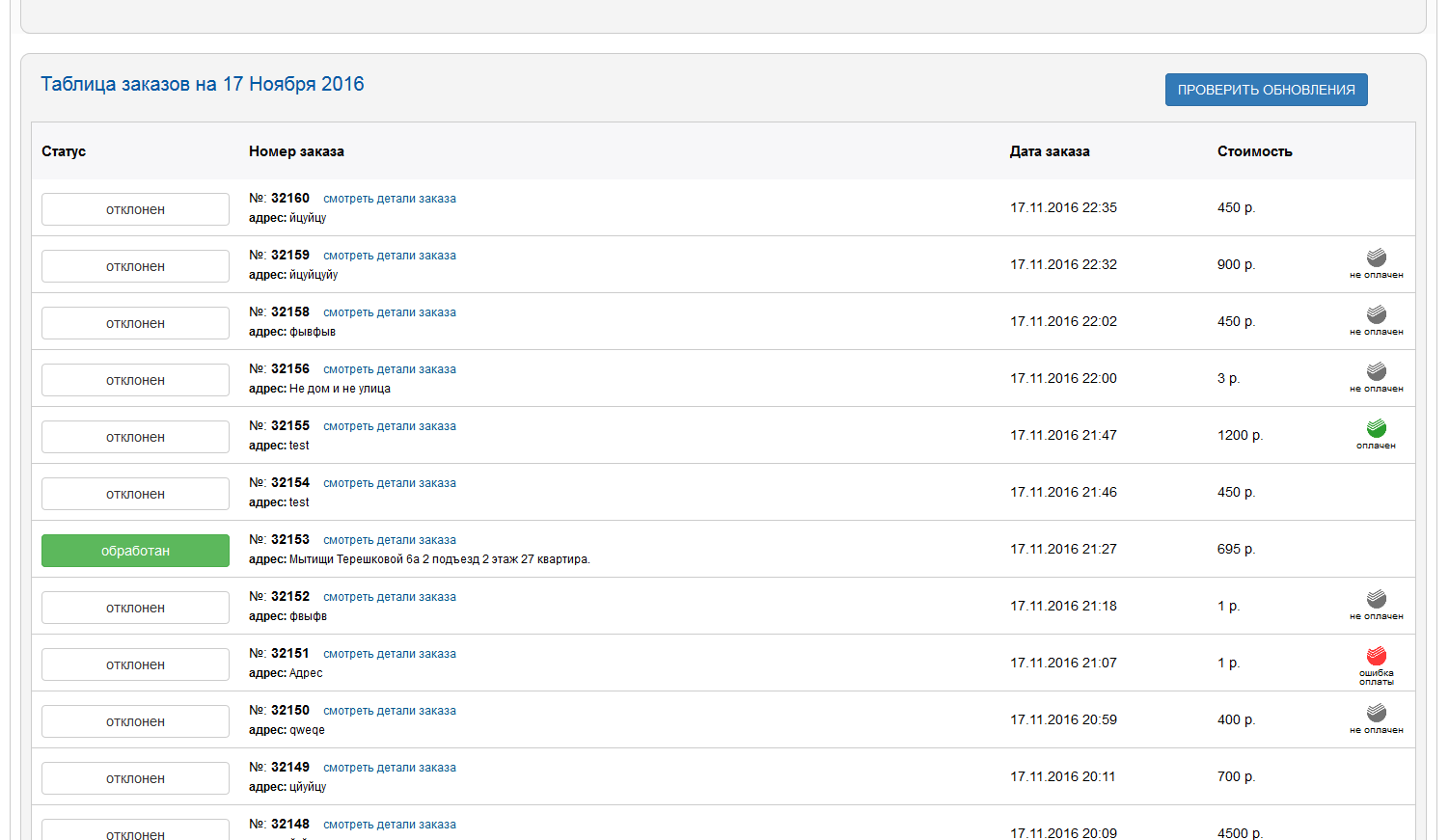1449x840 pixels.
Task: Click the date 17.11.2016 22:35
Action: click(x=1063, y=207)
